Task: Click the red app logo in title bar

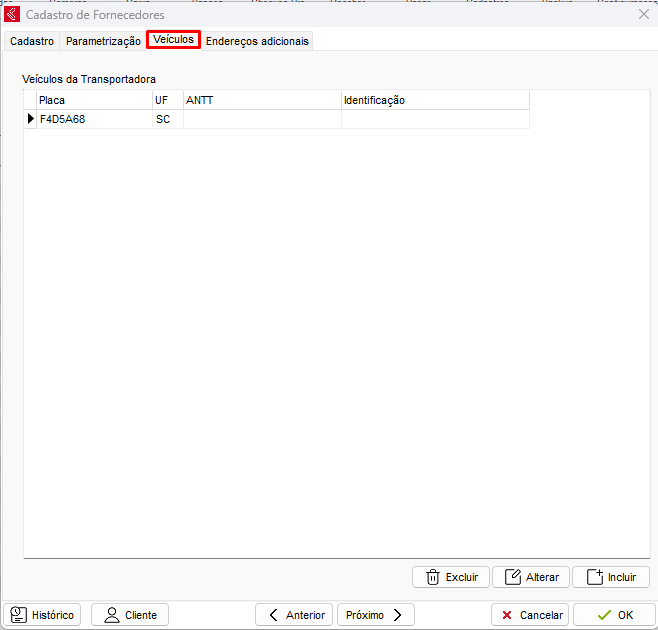Action: pyautogui.click(x=12, y=15)
